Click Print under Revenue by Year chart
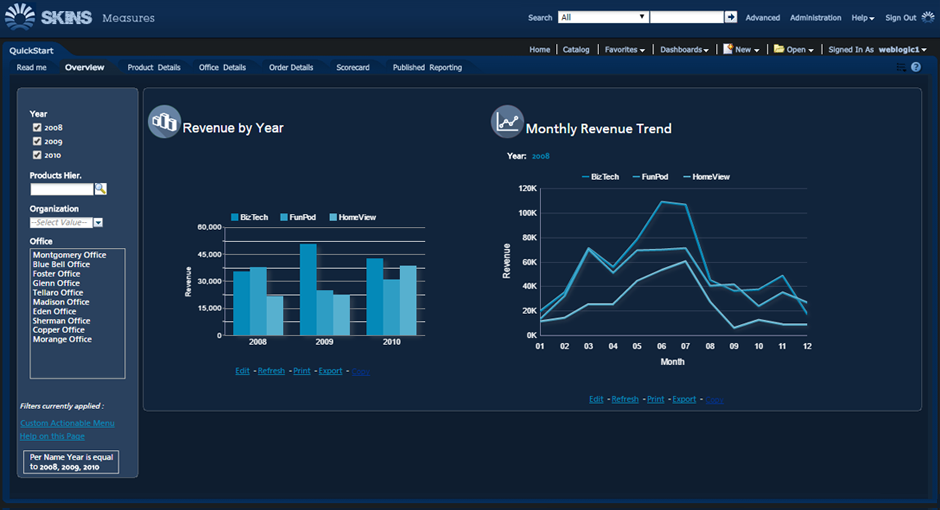This screenshot has height=510, width=940. tap(302, 371)
